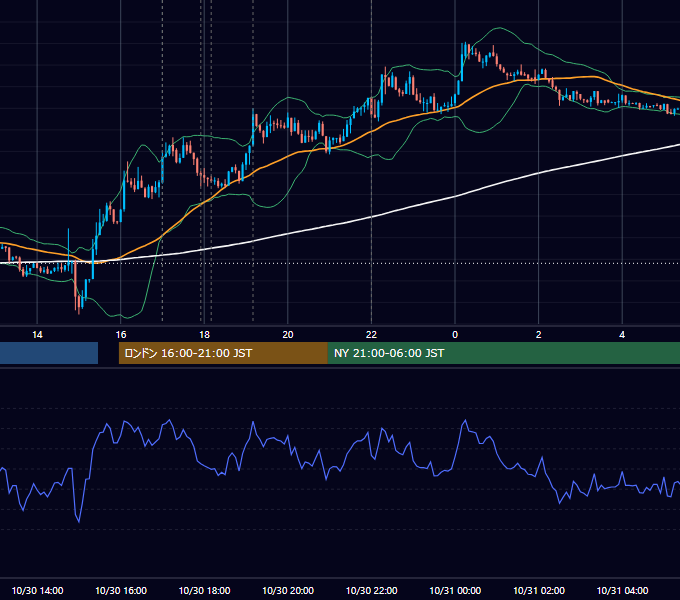680x600 pixels.
Task: Click the 22 hour axis label
Action: pyautogui.click(x=371, y=335)
